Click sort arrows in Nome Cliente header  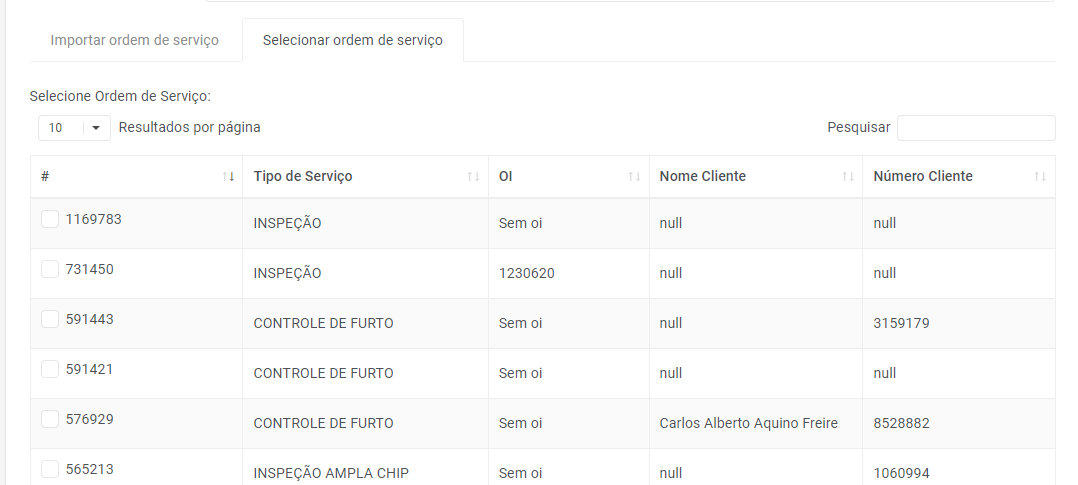point(848,177)
